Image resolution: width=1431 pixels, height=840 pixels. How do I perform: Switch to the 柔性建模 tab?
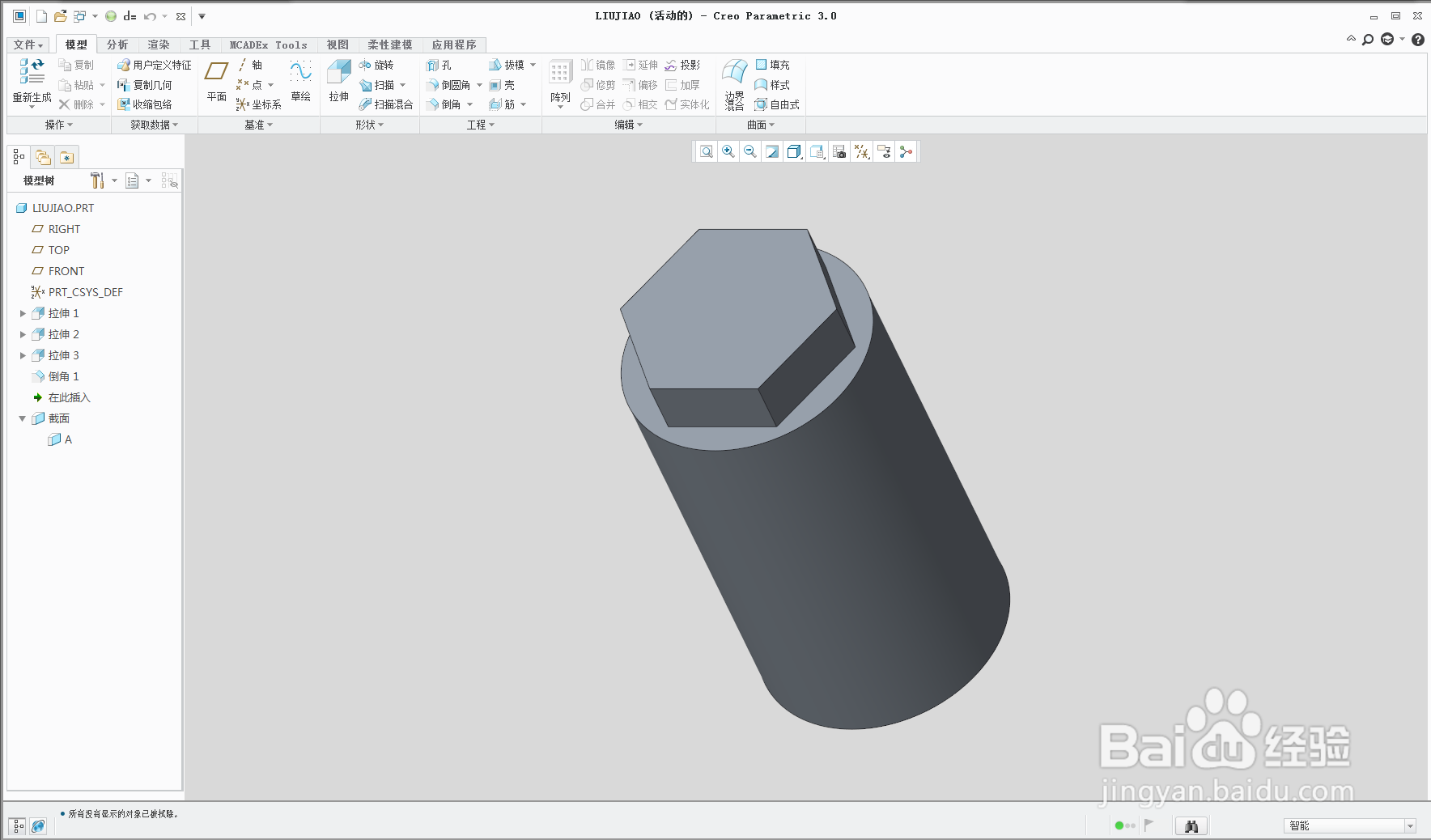click(390, 45)
